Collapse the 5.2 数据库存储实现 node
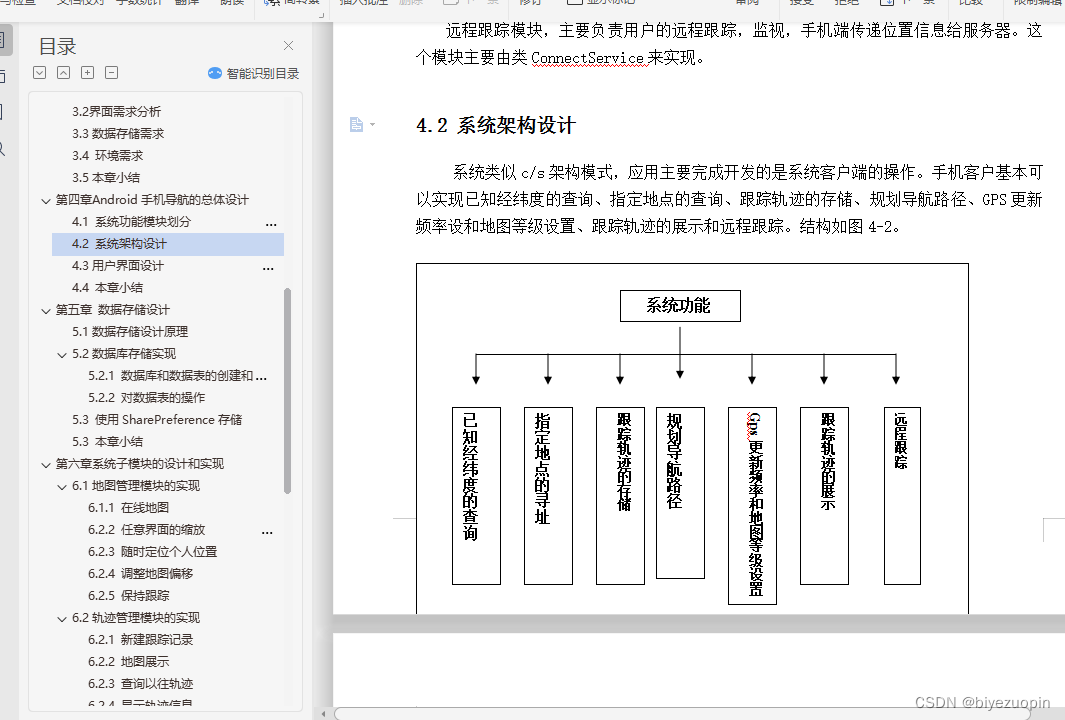Image resolution: width=1065 pixels, height=720 pixels. pos(62,355)
